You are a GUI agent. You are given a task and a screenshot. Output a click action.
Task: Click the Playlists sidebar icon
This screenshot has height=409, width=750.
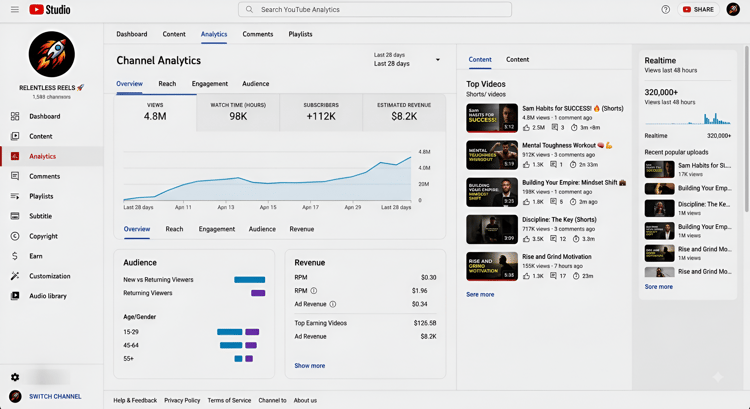point(15,196)
